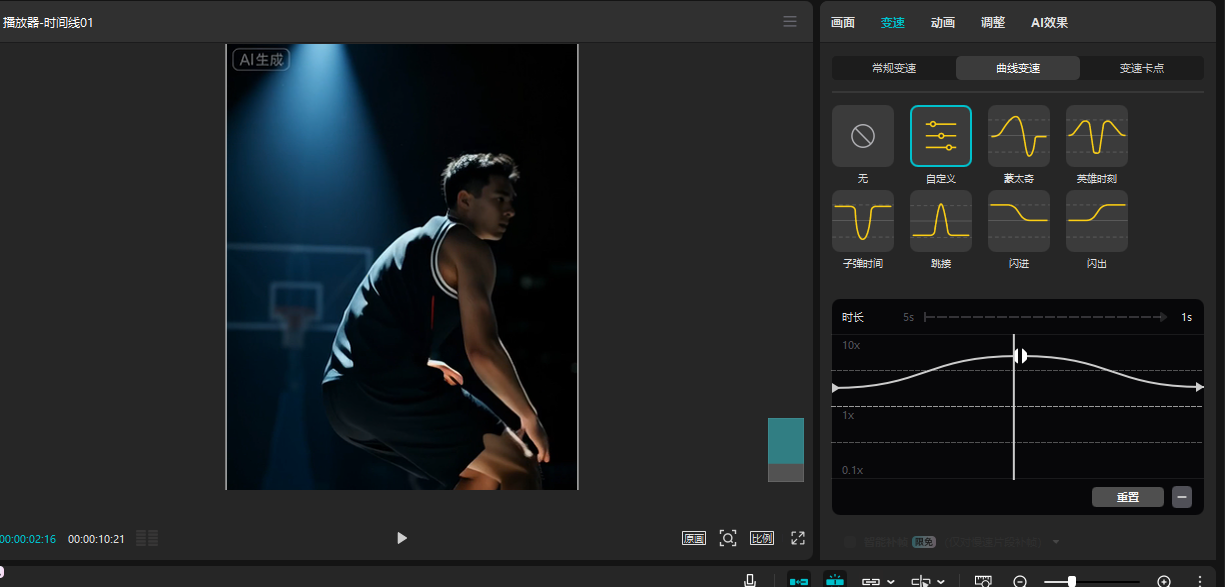This screenshot has height=587, width=1225.
Task: Open the preview axis dropdown arrow
Action: tap(941, 581)
